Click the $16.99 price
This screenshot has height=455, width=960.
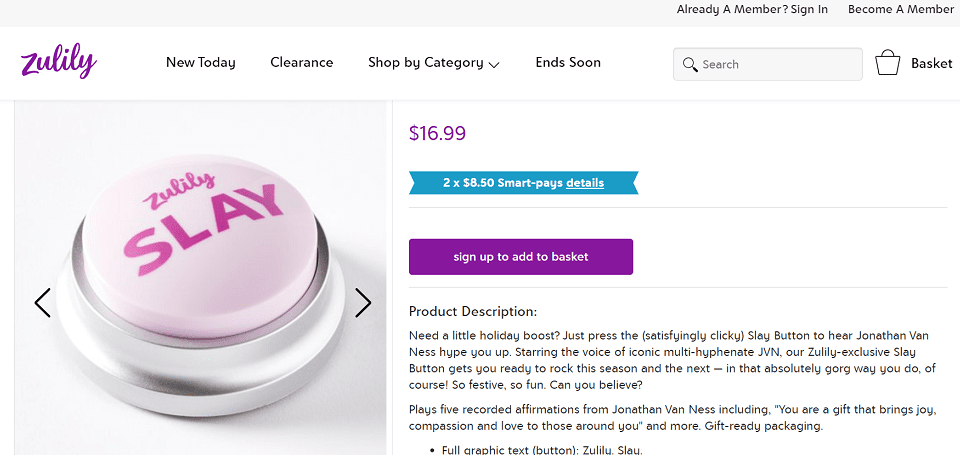[x=437, y=133]
